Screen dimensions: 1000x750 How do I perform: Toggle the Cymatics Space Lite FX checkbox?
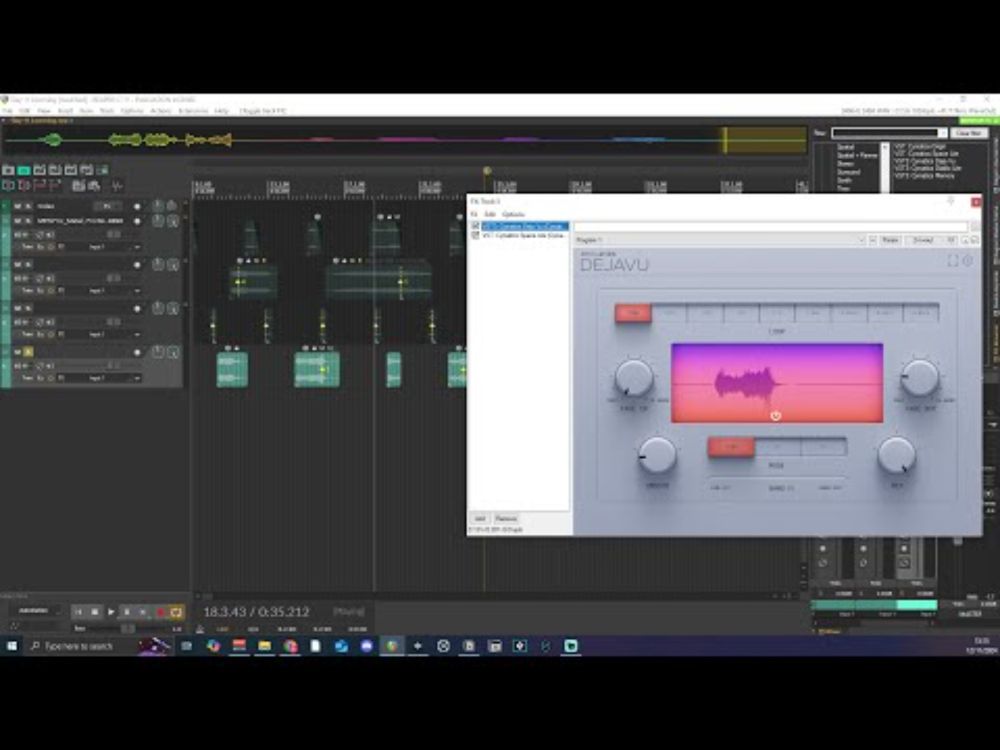[475, 235]
